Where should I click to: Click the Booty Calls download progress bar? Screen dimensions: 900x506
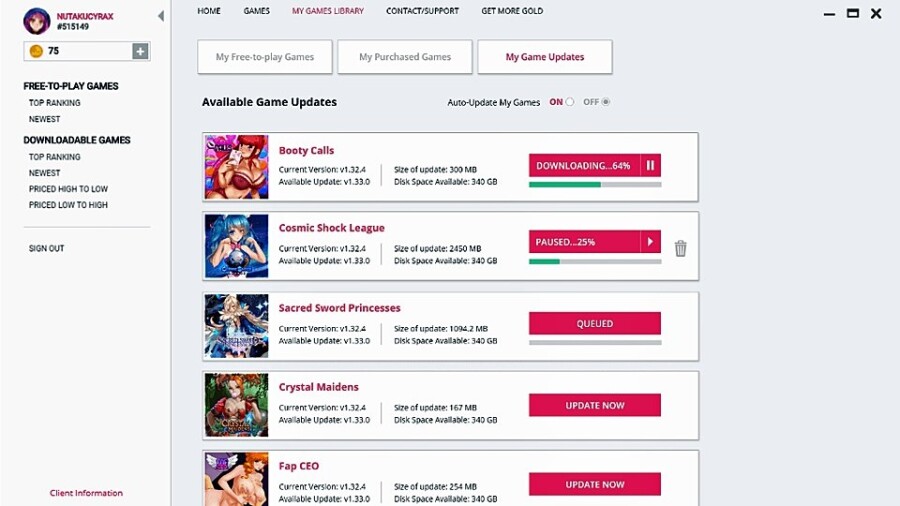coord(595,185)
